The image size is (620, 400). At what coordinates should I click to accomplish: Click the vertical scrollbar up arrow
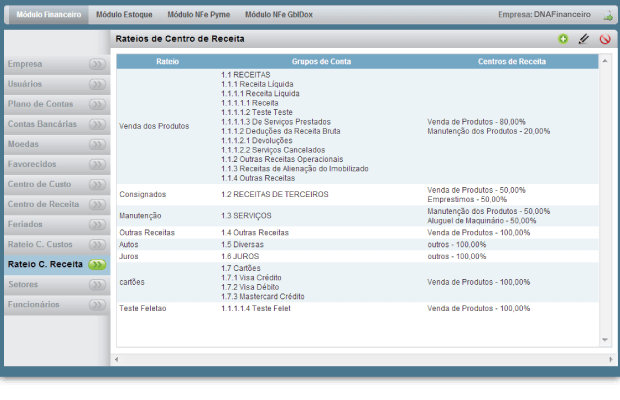[604, 61]
